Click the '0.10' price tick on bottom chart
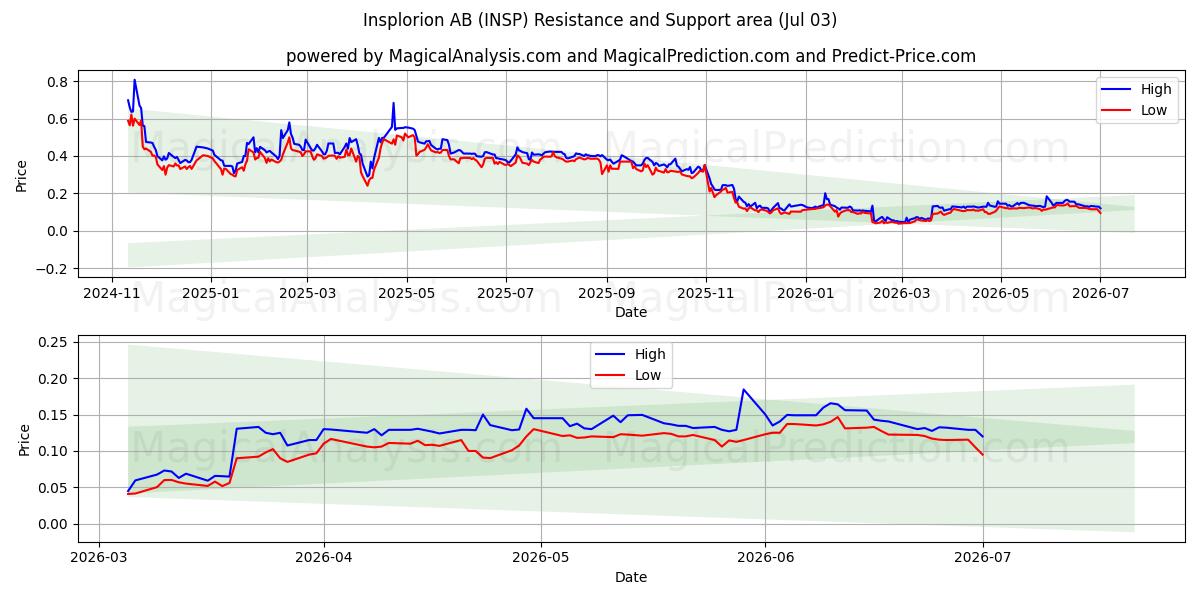This screenshot has width=1200, height=600. click(53, 452)
